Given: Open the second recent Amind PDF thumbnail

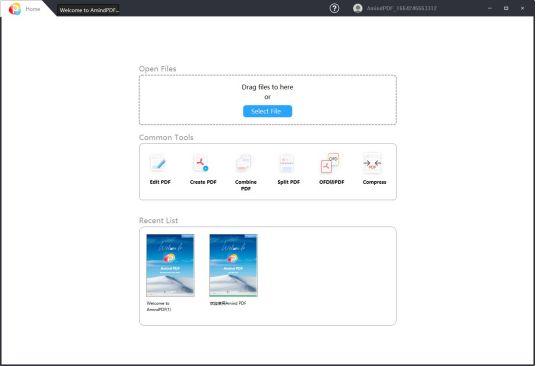Looking at the screenshot, I should coord(233,265).
